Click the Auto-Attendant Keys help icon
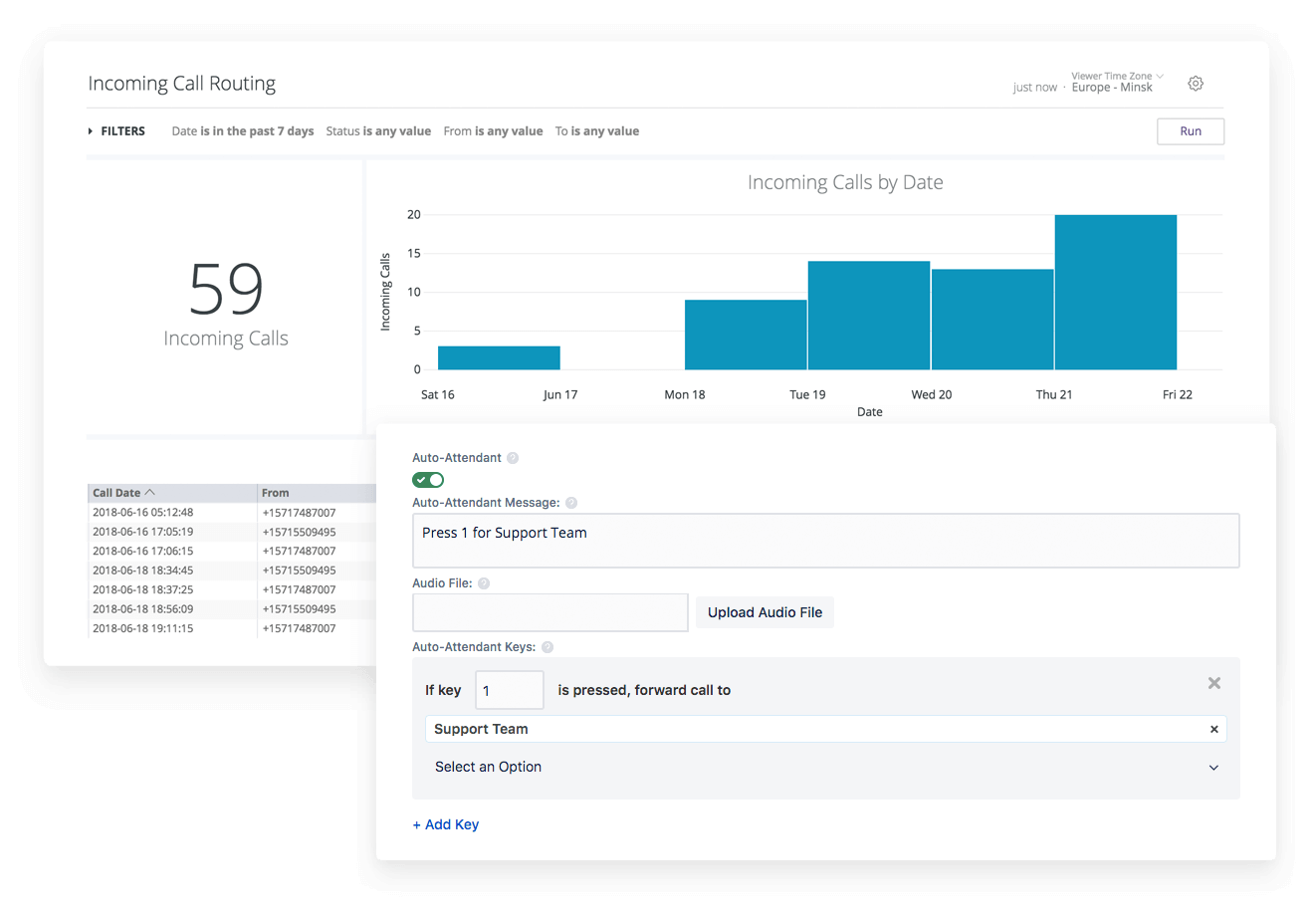 pyautogui.click(x=547, y=646)
